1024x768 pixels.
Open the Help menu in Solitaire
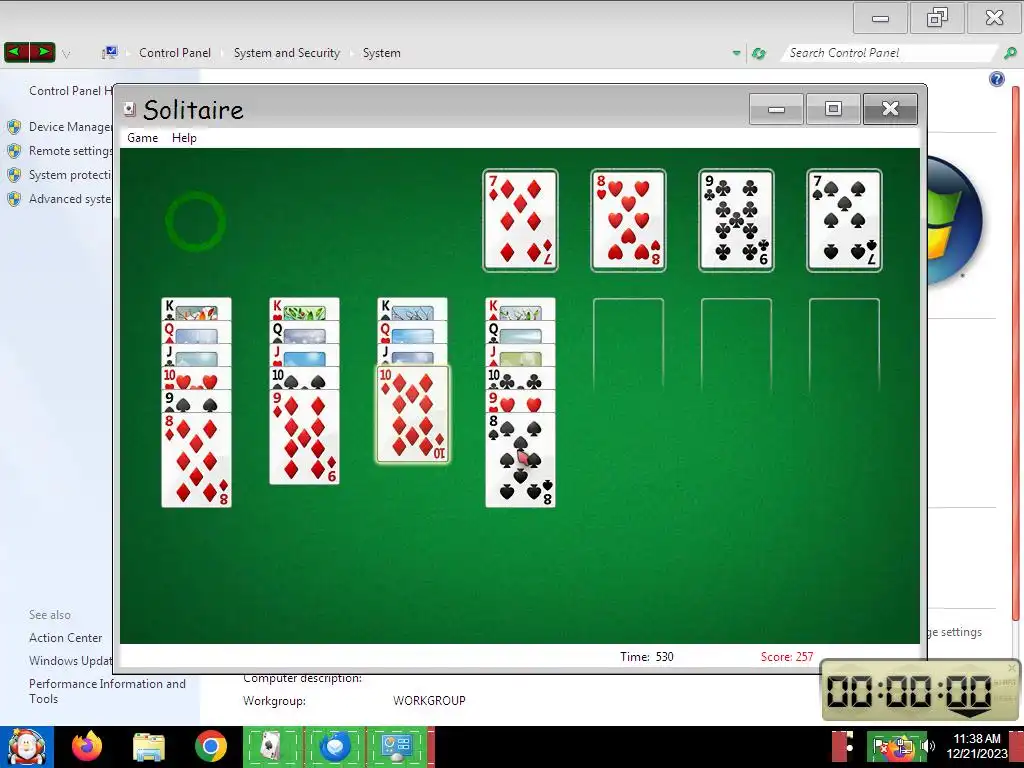[184, 138]
